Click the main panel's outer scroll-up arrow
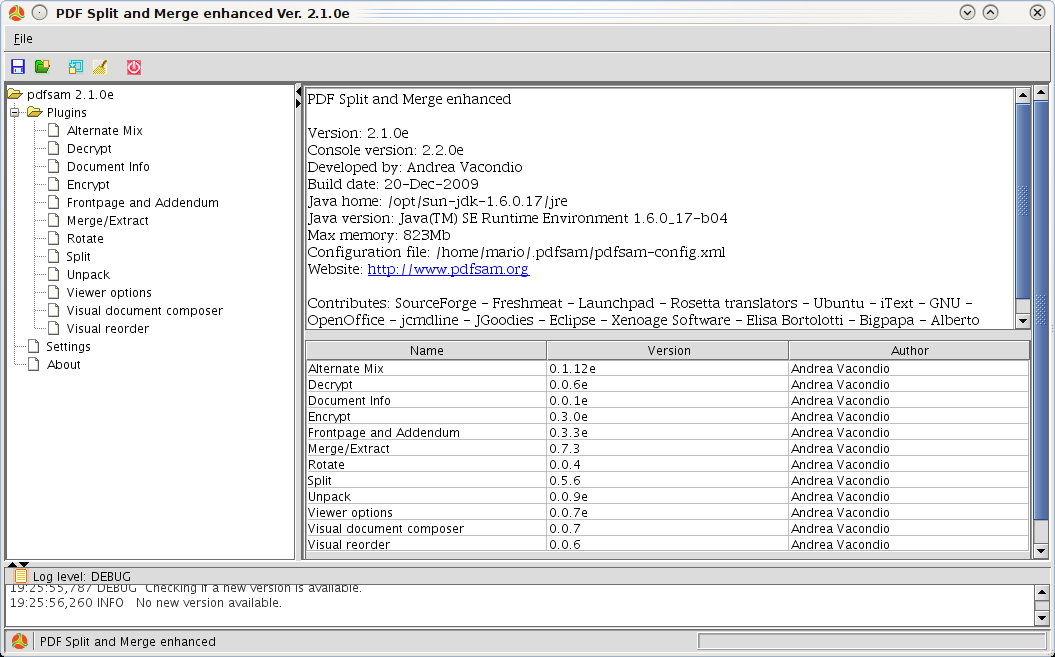1055x657 pixels. (x=1041, y=92)
